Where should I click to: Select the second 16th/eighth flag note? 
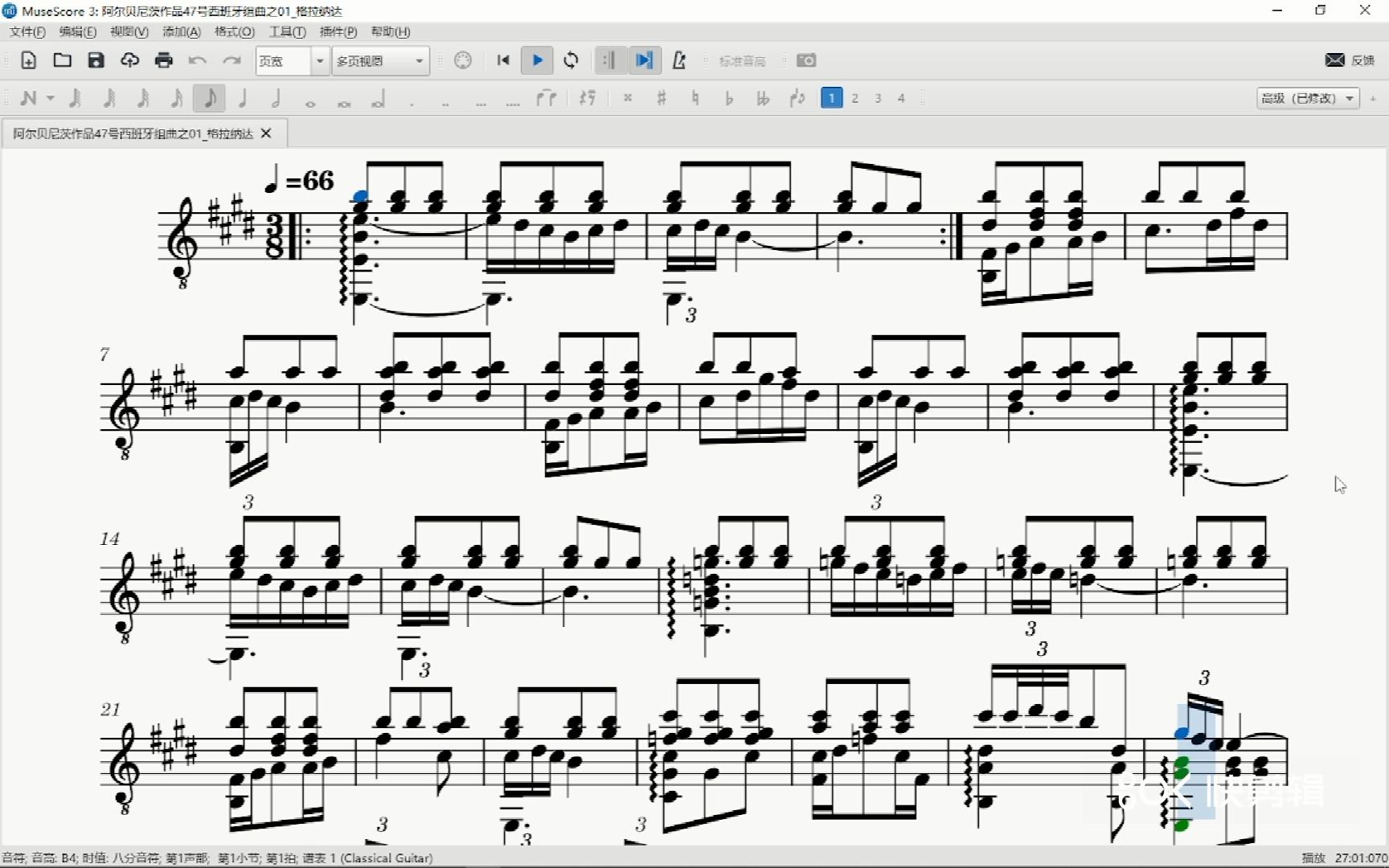click(176, 98)
